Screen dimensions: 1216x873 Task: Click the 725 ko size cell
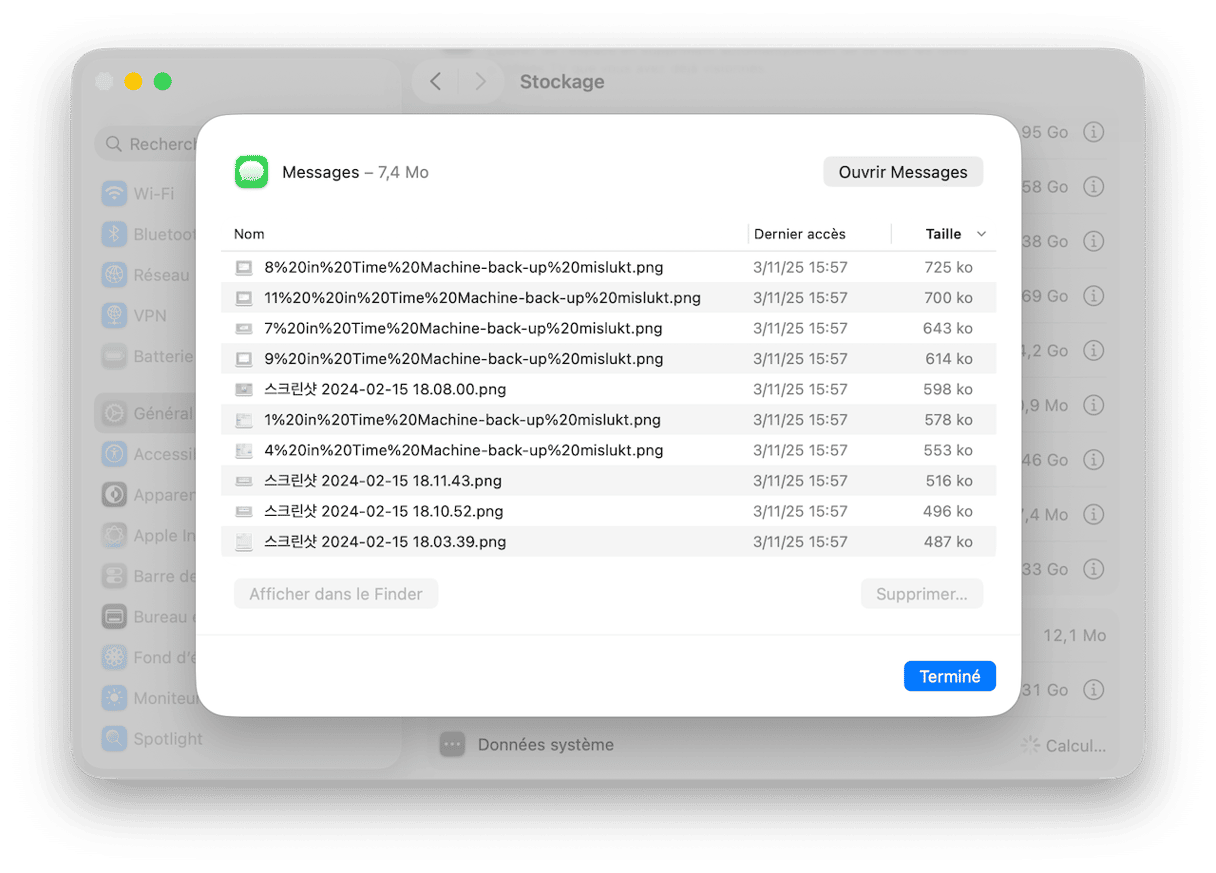pos(948,268)
